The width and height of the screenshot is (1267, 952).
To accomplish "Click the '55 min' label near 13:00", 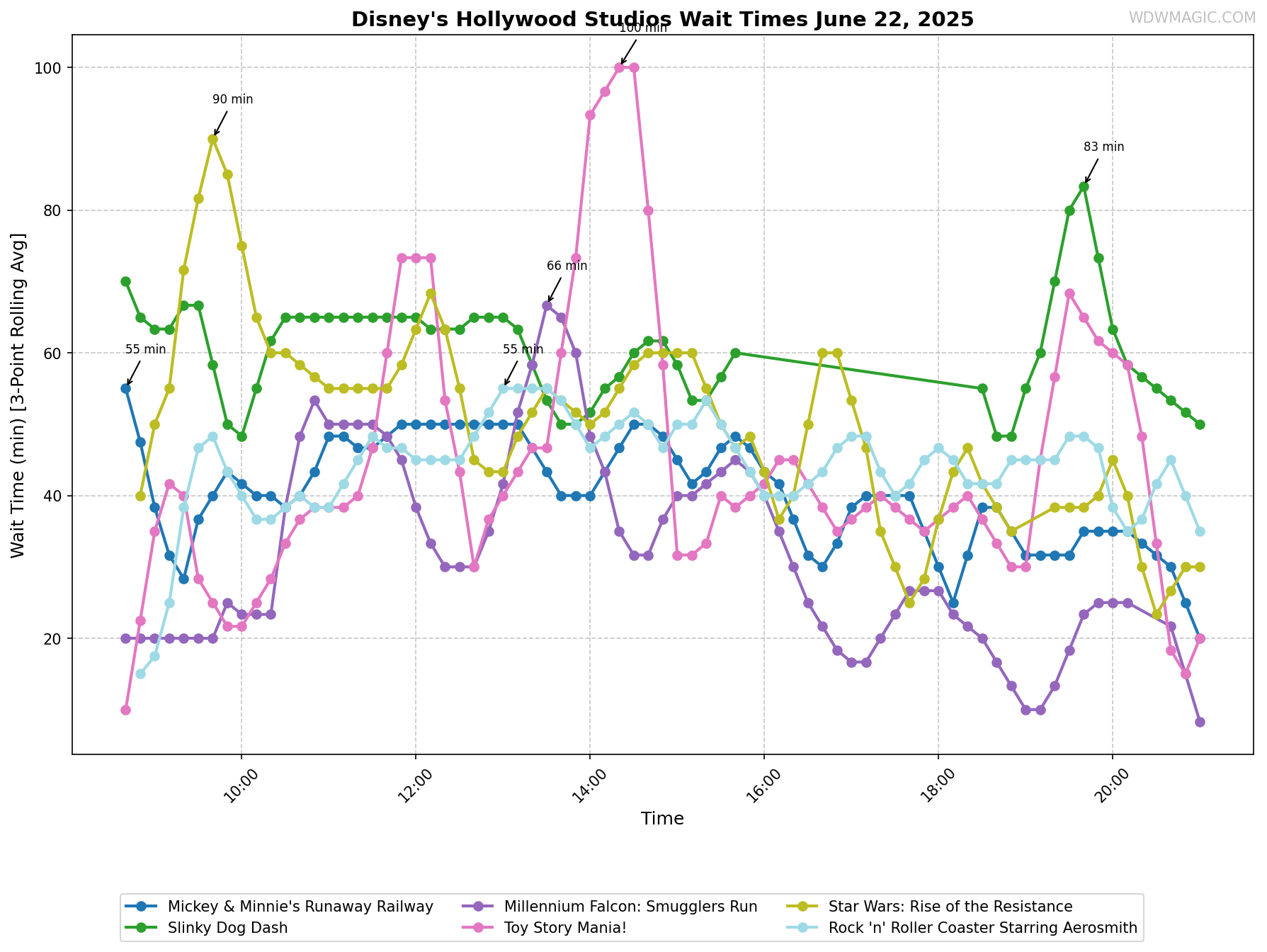I will (523, 349).
